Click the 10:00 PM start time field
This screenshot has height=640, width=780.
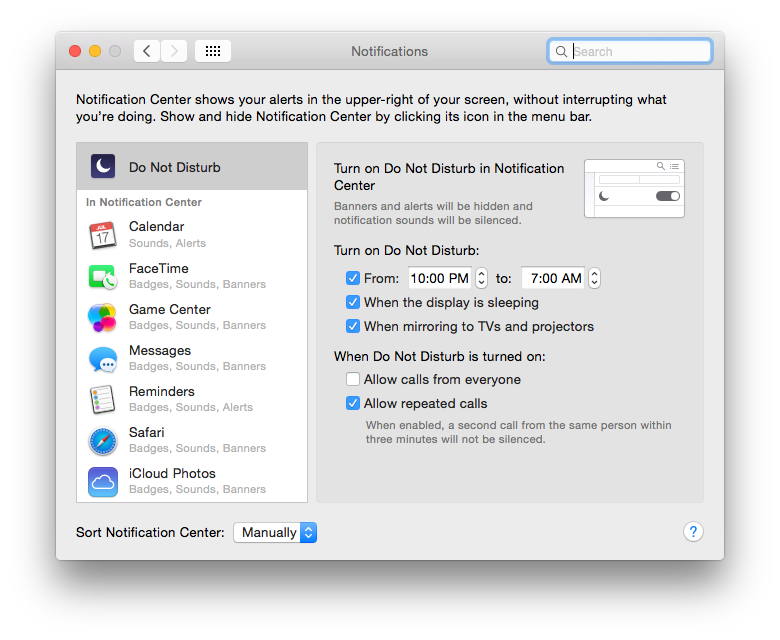click(440, 278)
